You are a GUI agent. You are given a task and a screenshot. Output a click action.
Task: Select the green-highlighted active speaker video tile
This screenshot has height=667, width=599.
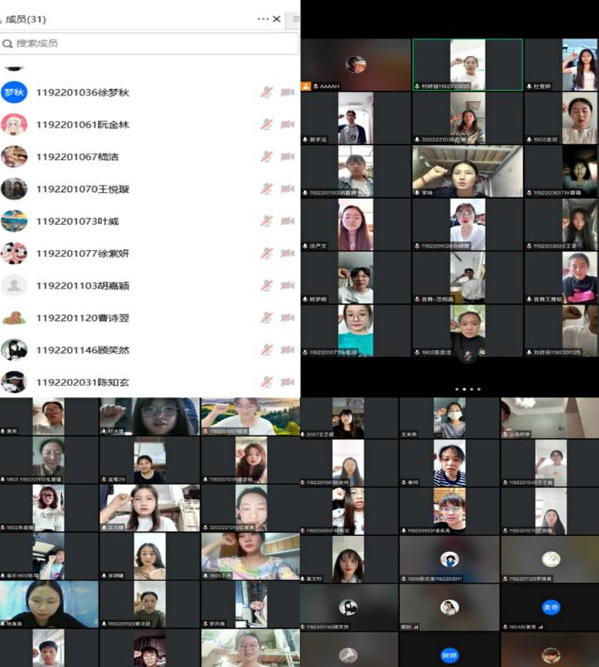click(468, 65)
